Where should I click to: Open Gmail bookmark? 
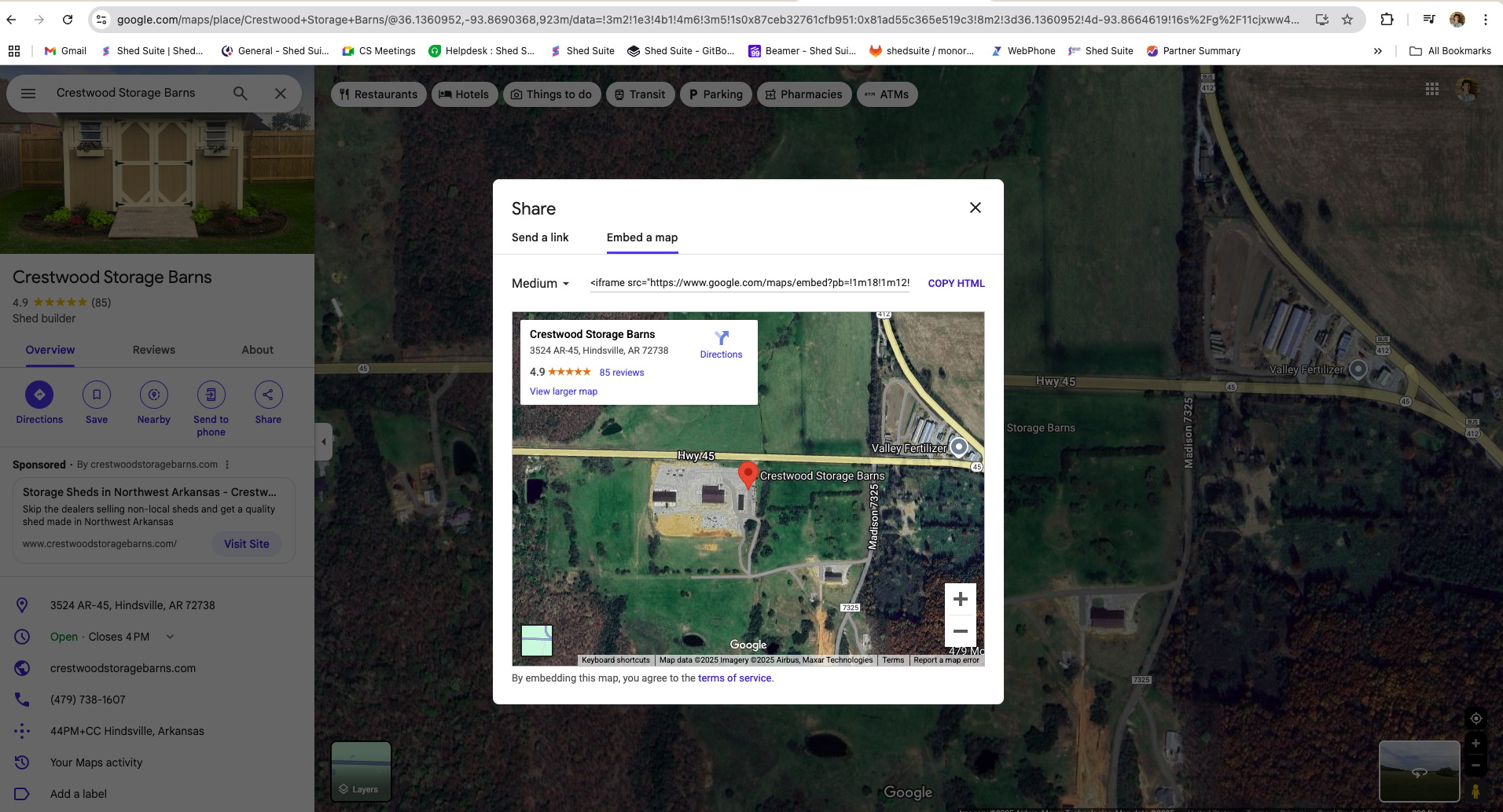[66, 51]
